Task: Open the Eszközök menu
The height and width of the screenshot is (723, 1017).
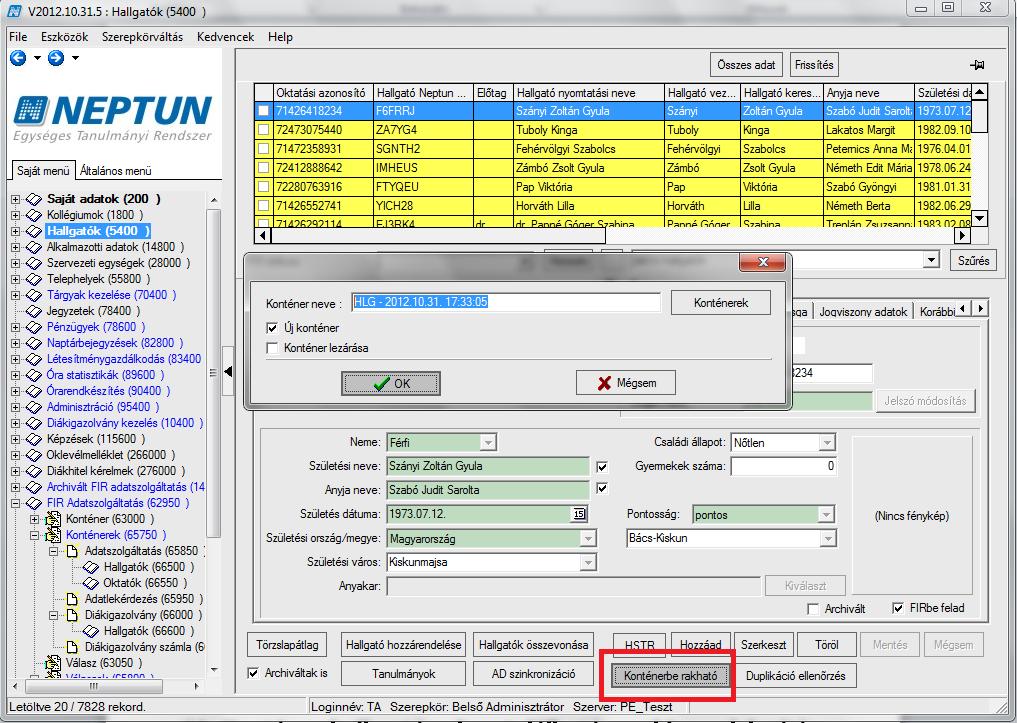Action: [x=64, y=37]
